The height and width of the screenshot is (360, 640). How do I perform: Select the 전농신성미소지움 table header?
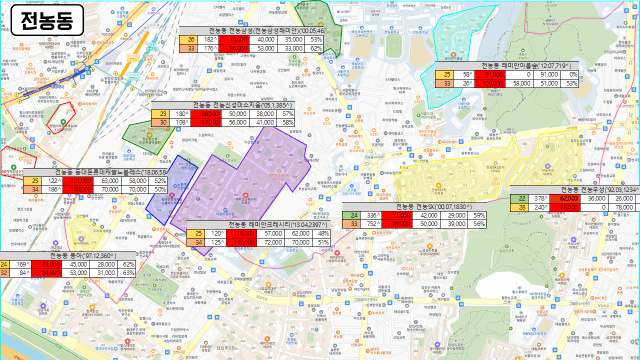click(x=223, y=105)
